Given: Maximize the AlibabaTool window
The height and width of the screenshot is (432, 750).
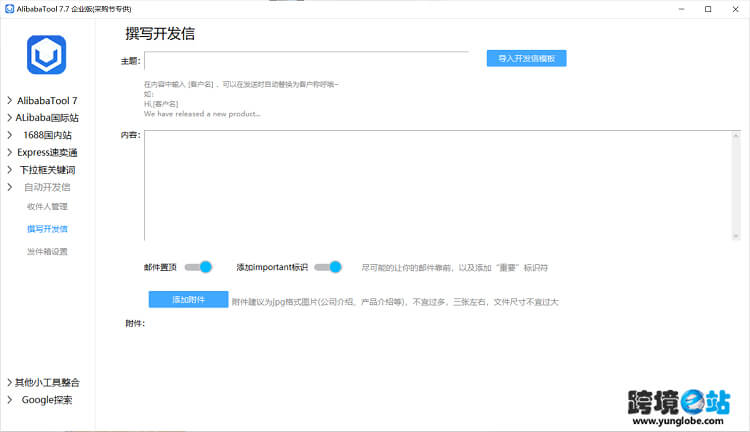Looking at the screenshot, I should click(x=708, y=9).
